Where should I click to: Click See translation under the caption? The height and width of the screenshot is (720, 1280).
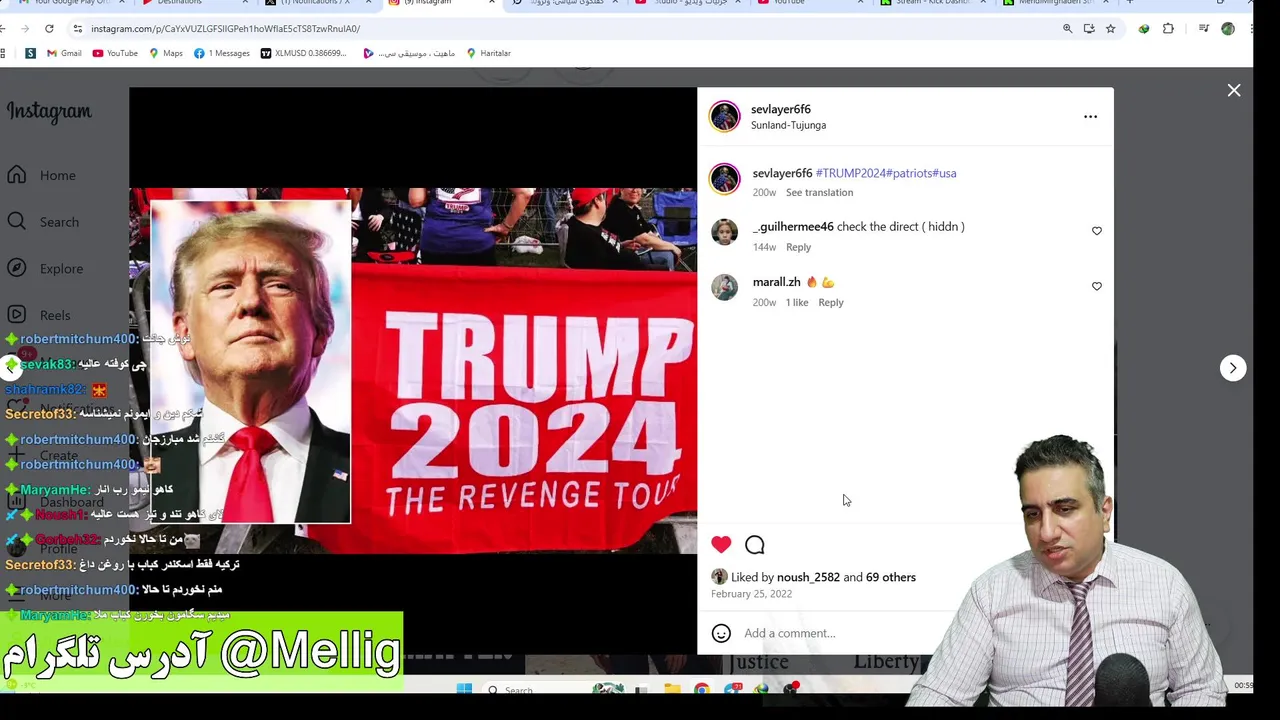(819, 192)
